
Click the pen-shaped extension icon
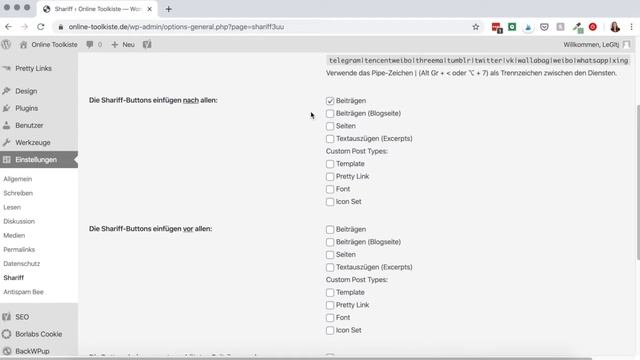577,27
